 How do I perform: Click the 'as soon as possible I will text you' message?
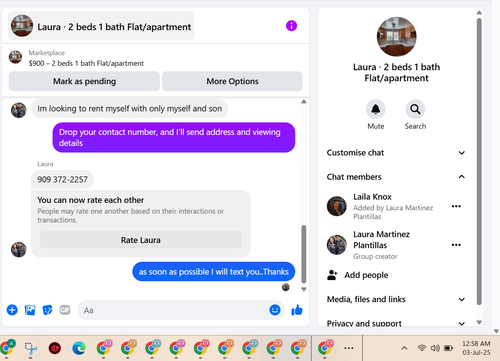pyautogui.click(x=213, y=272)
